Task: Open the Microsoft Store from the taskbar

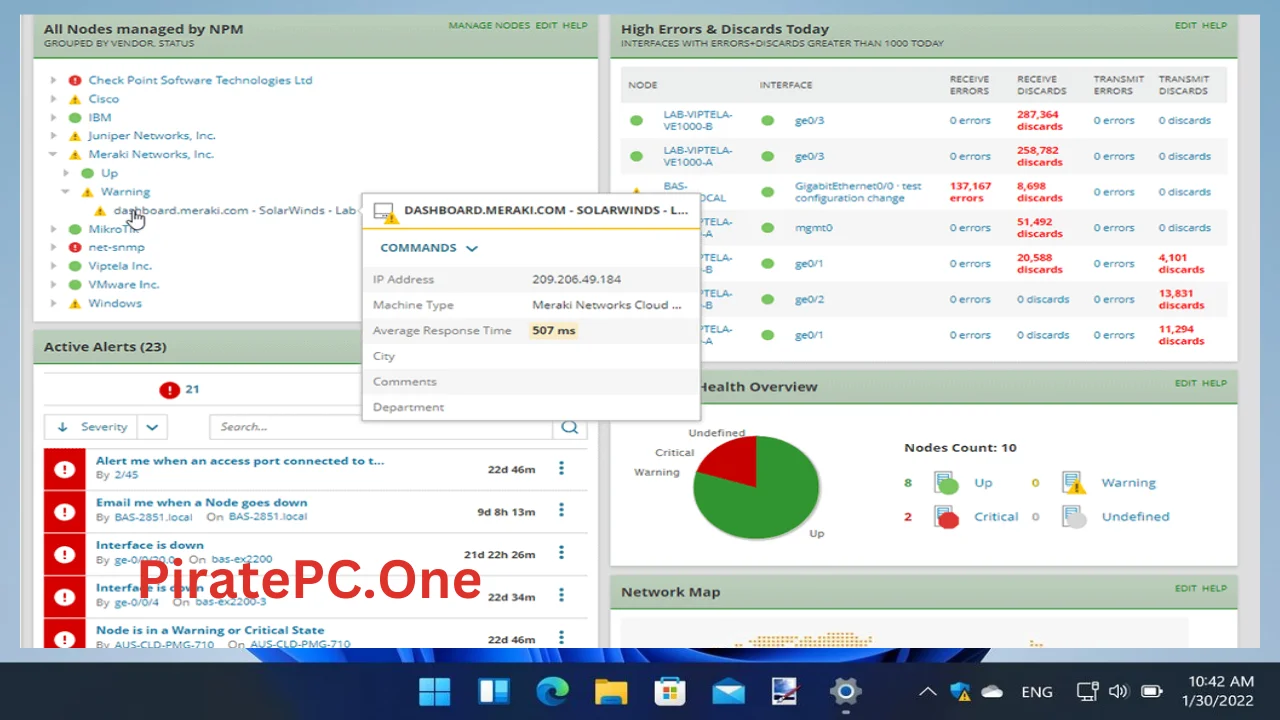Action: [x=669, y=691]
